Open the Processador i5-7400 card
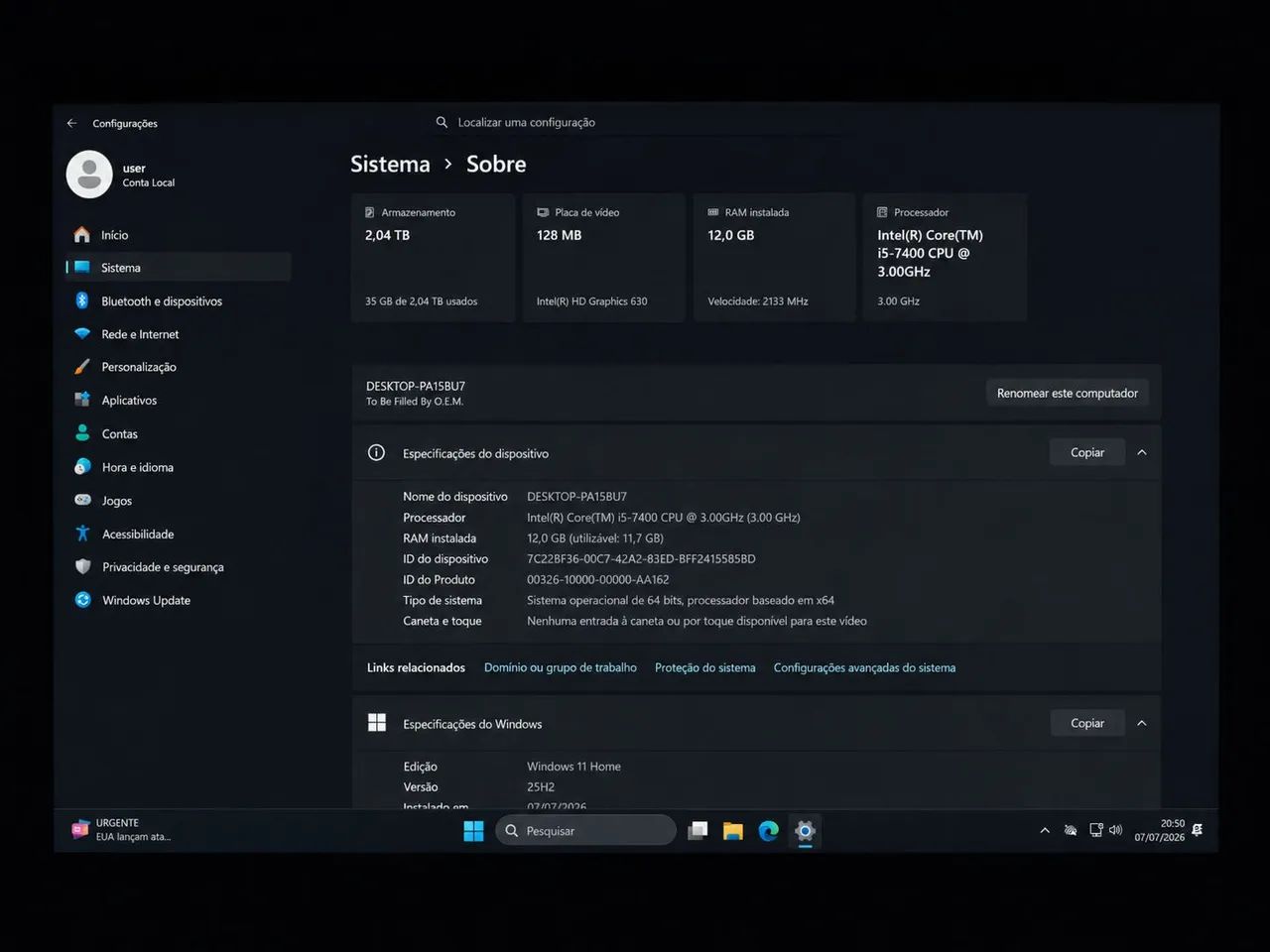The width and height of the screenshot is (1270, 952). click(945, 258)
